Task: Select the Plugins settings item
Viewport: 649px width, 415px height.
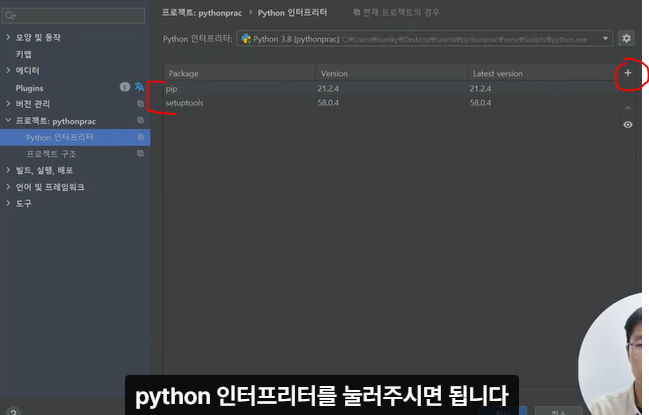Action: (29, 88)
